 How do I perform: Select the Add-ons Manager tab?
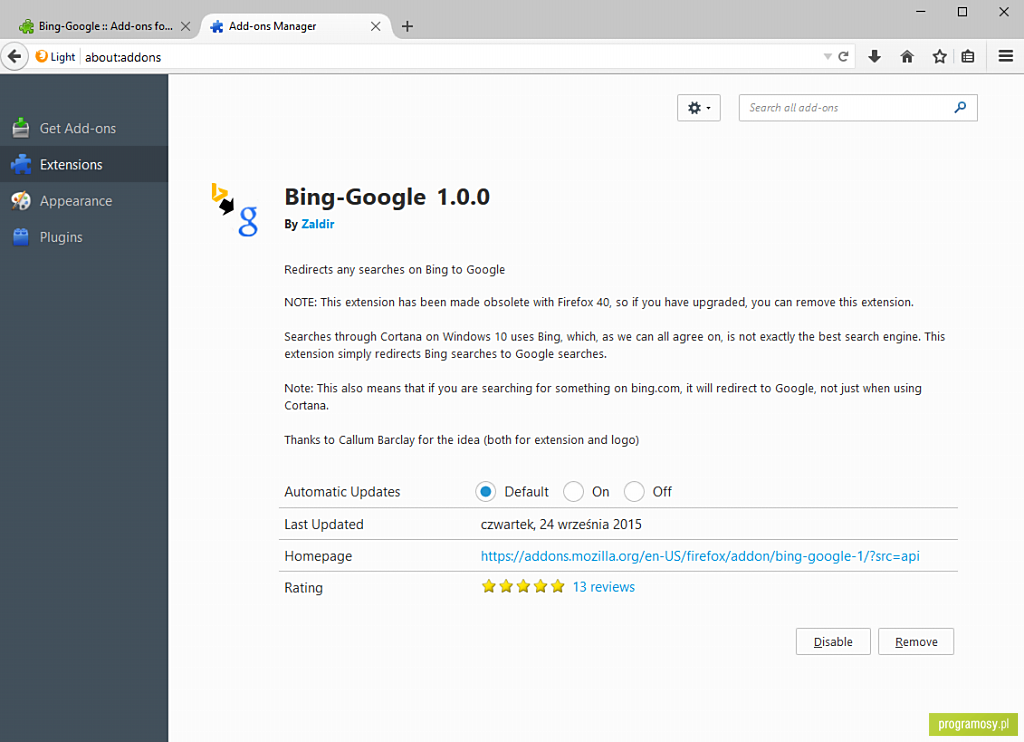tap(295, 26)
